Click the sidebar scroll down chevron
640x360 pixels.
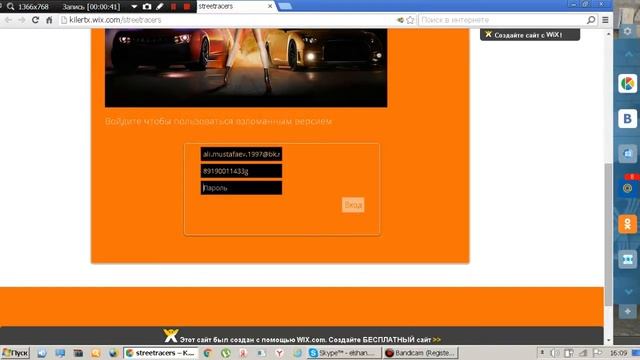[628, 291]
